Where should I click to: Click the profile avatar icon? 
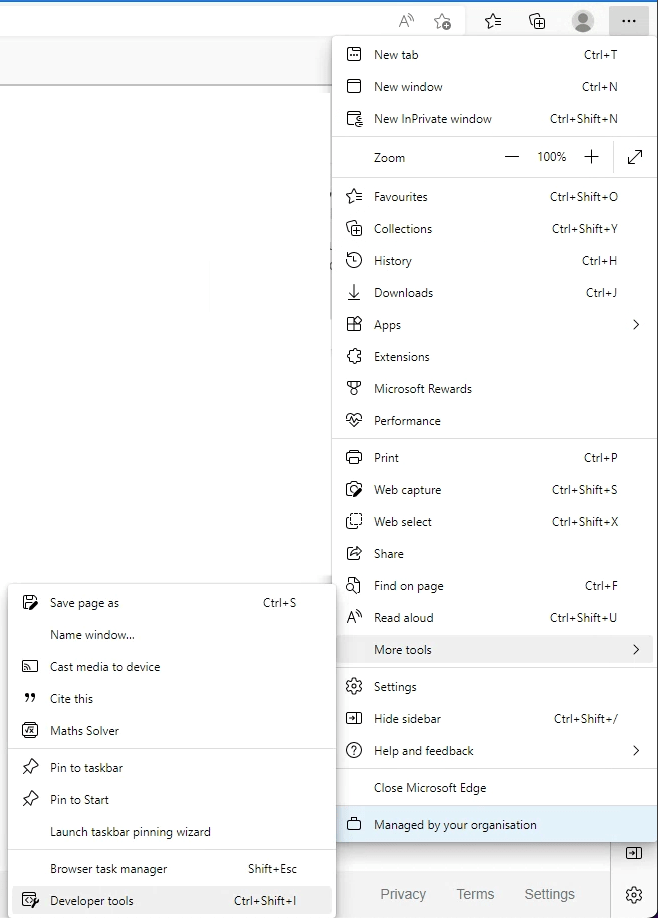(x=582, y=22)
